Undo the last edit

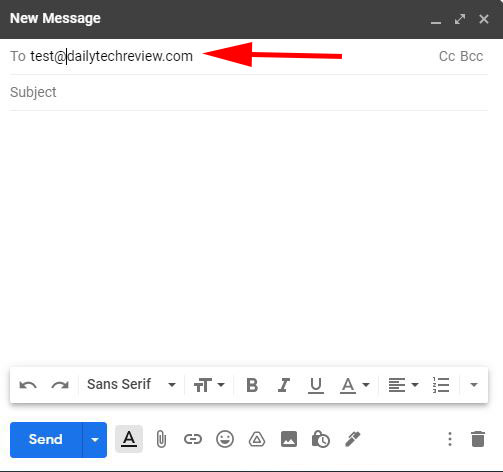(28, 385)
